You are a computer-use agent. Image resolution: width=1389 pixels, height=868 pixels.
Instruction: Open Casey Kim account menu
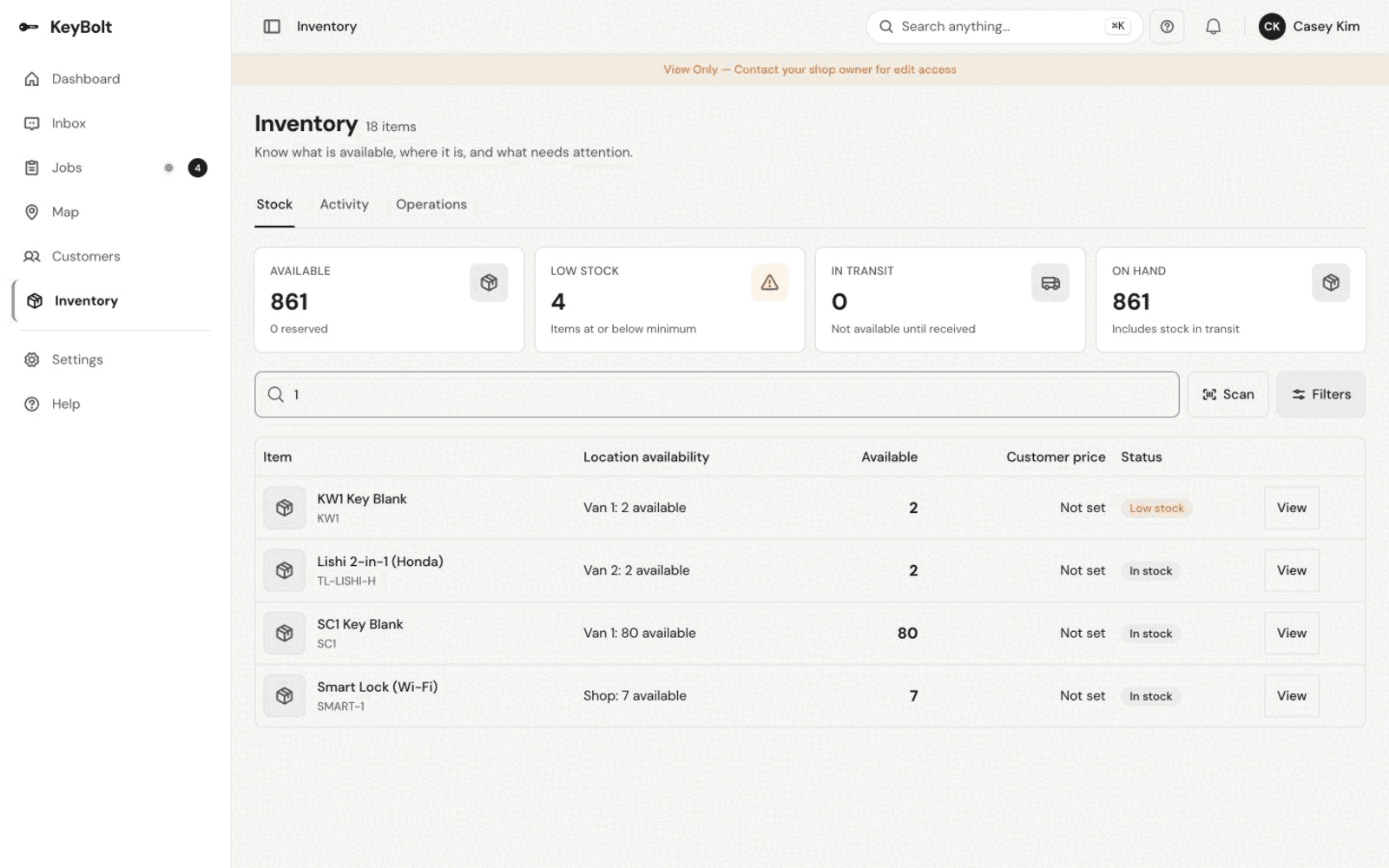pyautogui.click(x=1309, y=27)
